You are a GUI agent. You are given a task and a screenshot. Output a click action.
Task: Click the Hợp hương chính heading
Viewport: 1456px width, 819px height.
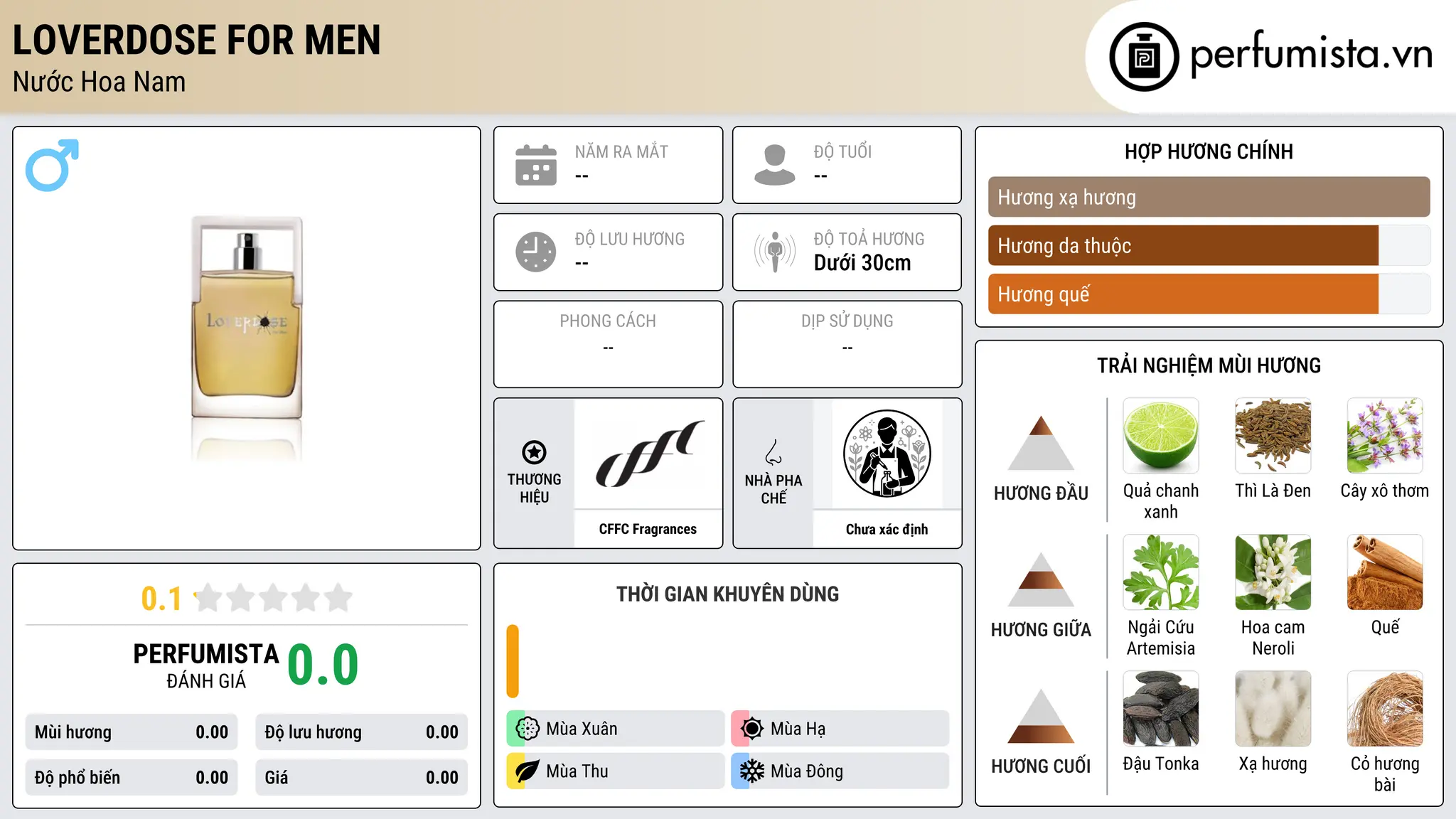1209,151
